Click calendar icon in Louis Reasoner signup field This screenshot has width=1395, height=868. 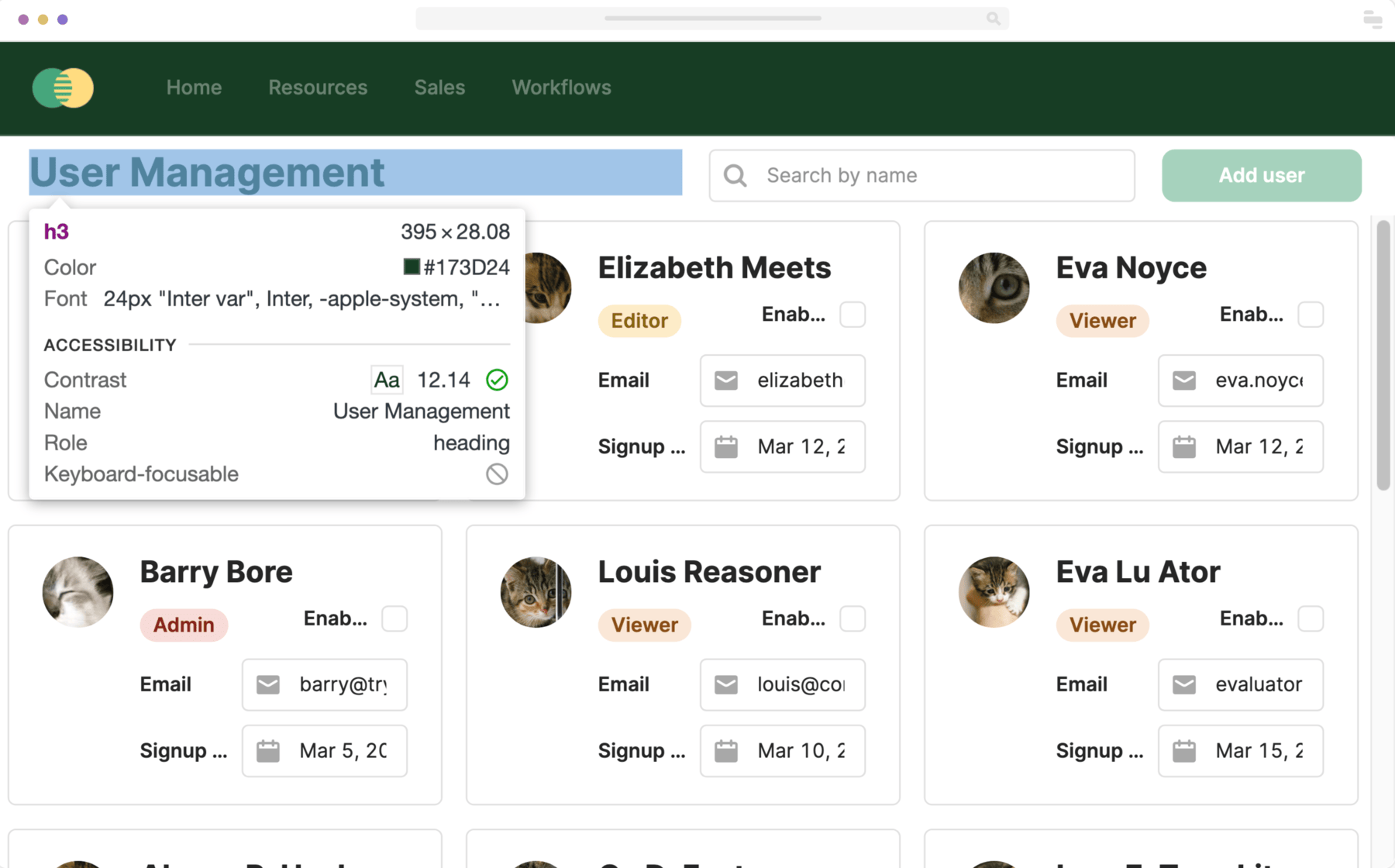[x=726, y=750]
